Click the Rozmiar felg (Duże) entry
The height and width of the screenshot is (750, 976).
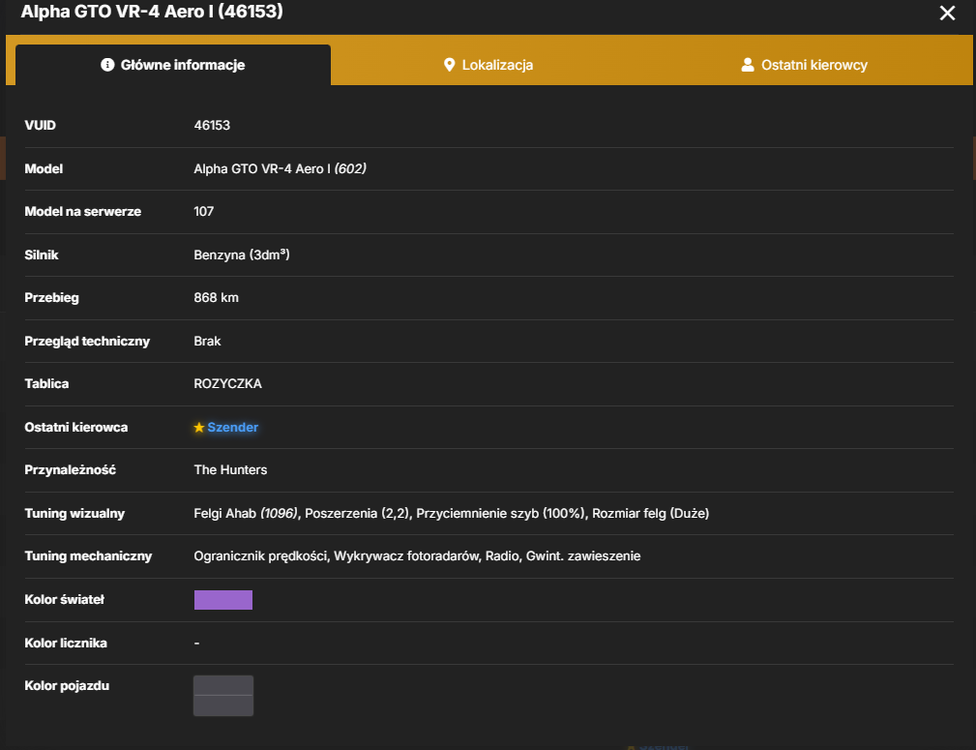click(650, 513)
